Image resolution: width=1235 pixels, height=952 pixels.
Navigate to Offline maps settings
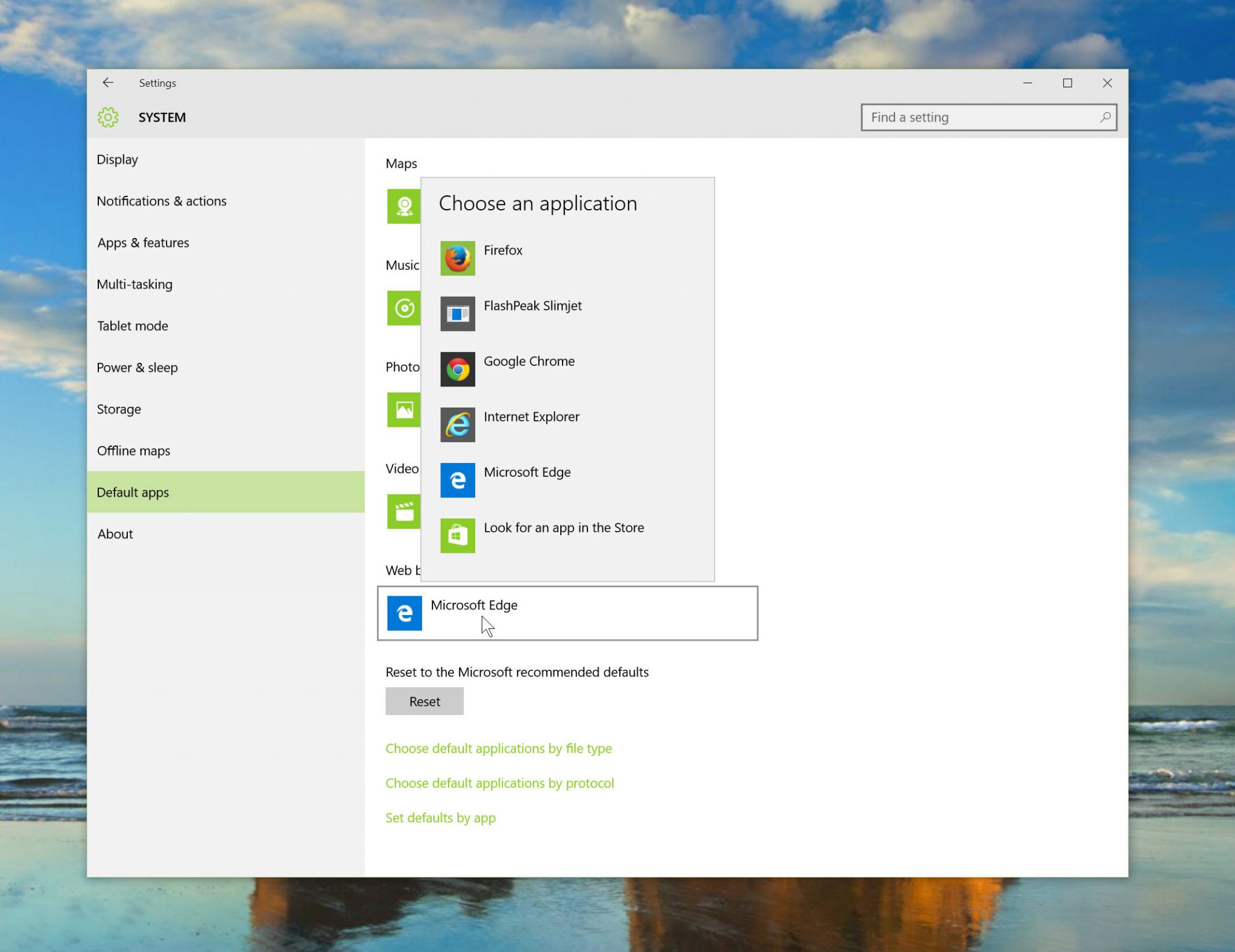pos(133,450)
